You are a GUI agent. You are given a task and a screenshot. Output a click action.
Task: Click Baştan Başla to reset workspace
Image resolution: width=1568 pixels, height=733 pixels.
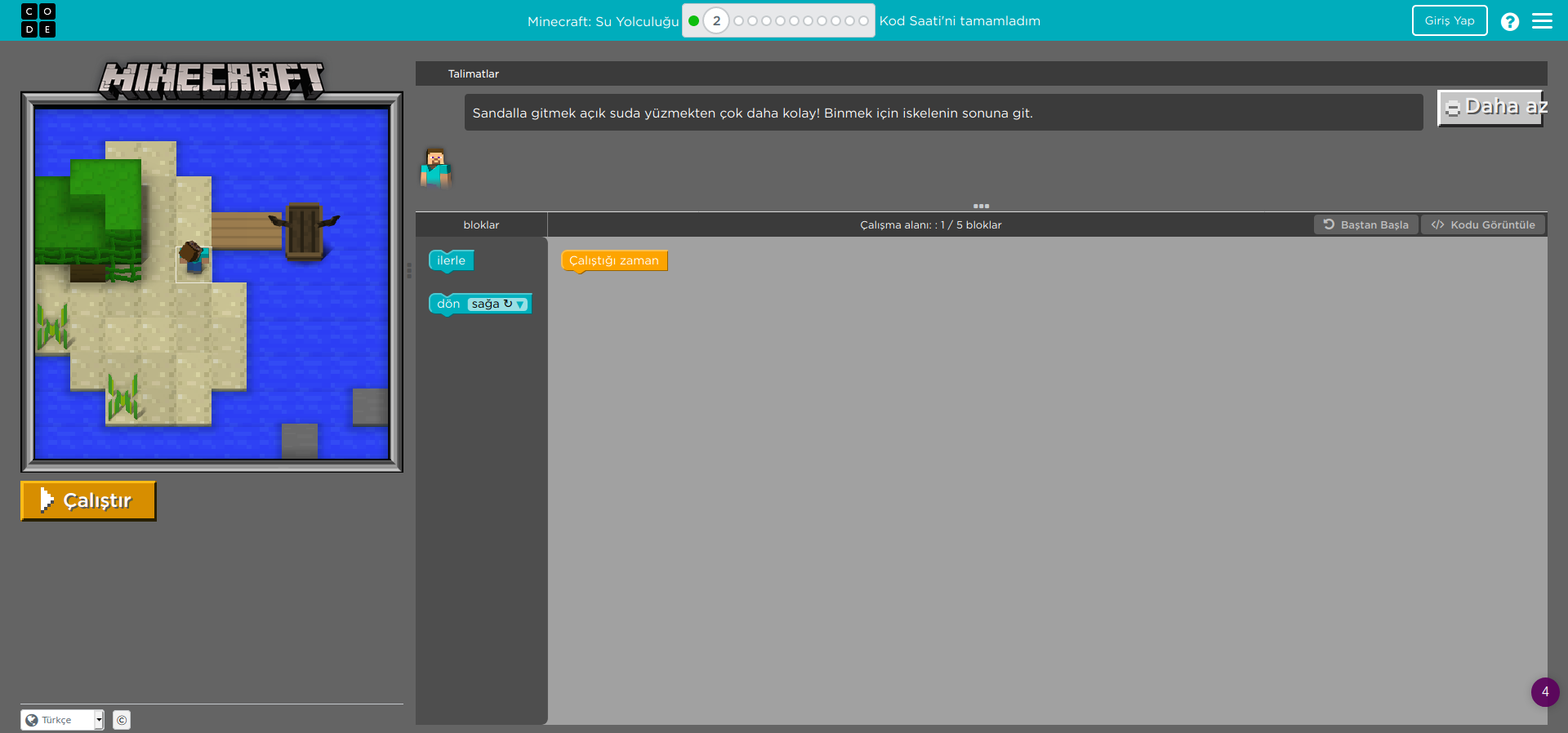pyautogui.click(x=1366, y=224)
